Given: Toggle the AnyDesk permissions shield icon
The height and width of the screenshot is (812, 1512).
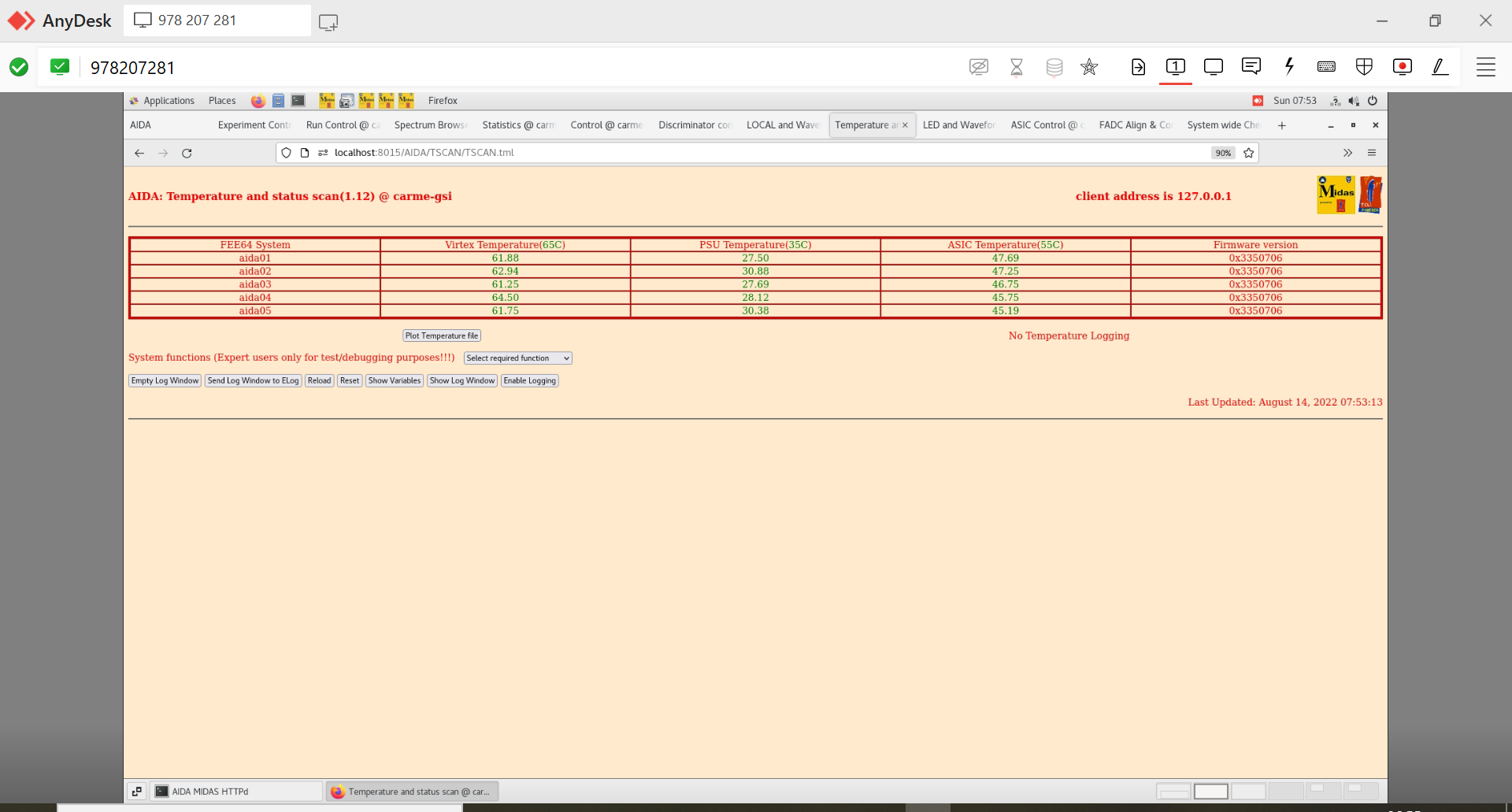Looking at the screenshot, I should coord(1364,67).
